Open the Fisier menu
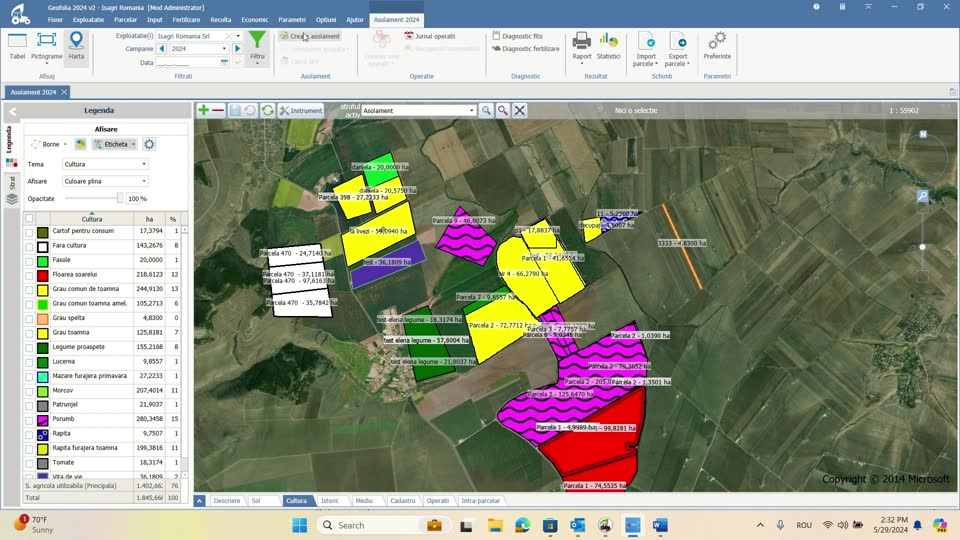Screen dimensions: 960x540 point(55,20)
